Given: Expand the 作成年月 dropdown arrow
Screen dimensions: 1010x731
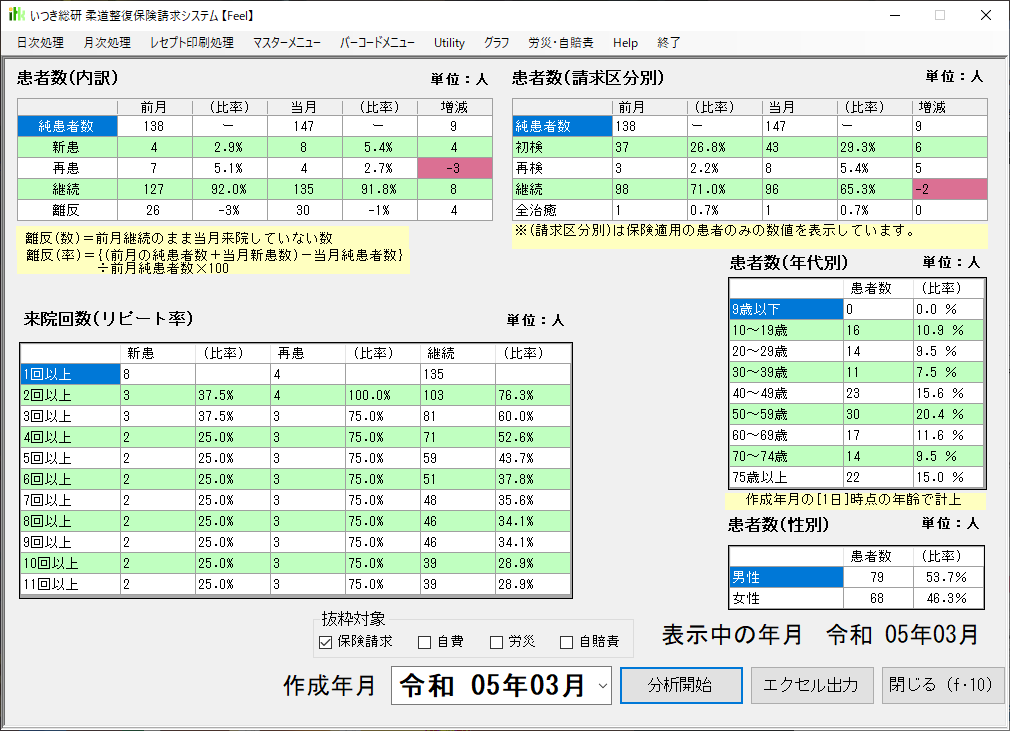Looking at the screenshot, I should pyautogui.click(x=602, y=686).
